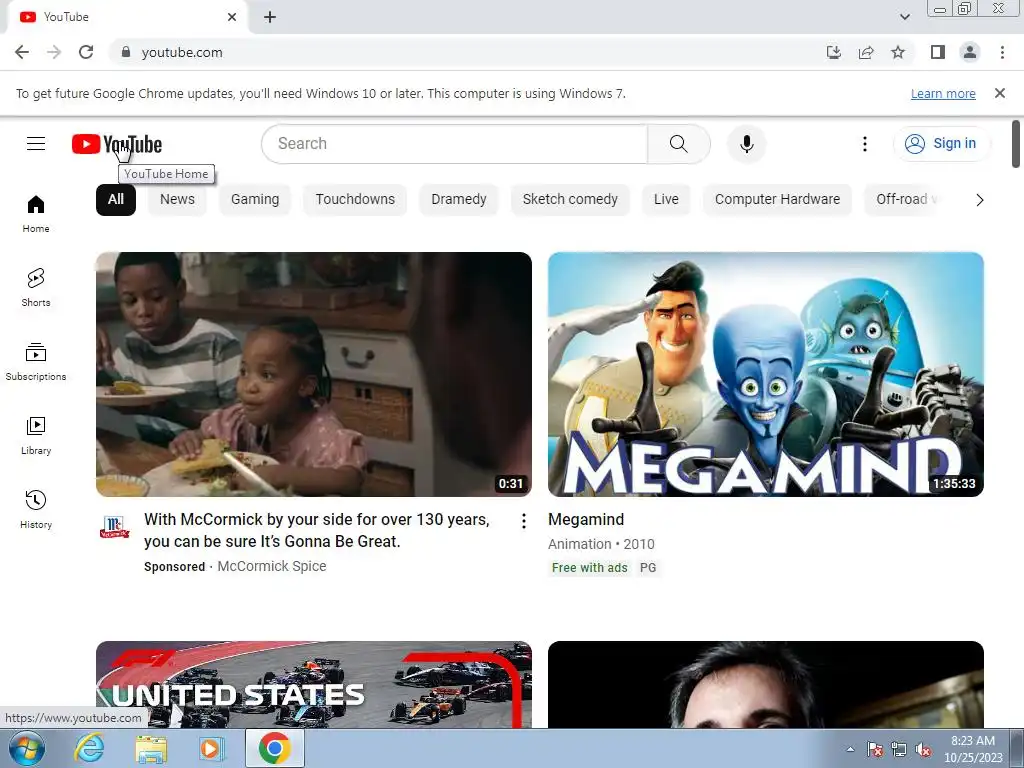The height and width of the screenshot is (768, 1024).
Task: Open Home in the sidebar
Action: [x=36, y=214]
